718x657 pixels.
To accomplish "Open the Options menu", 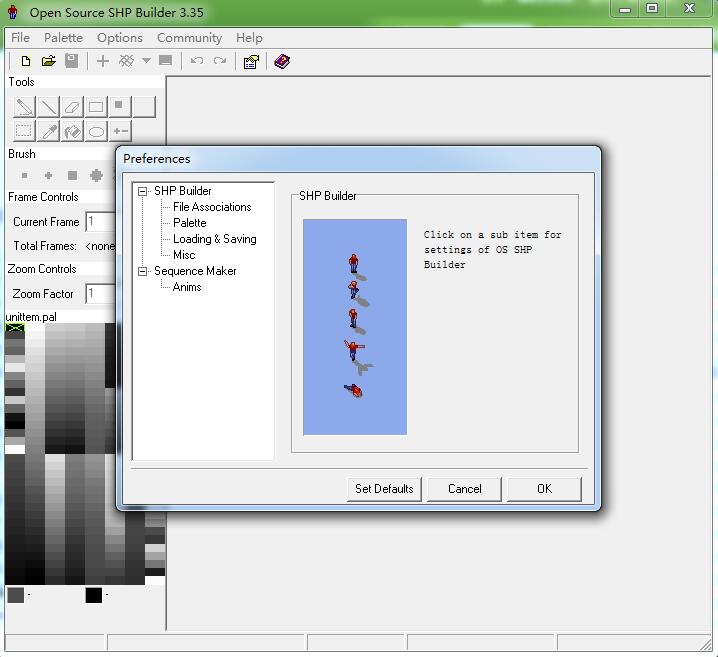I will coord(120,38).
